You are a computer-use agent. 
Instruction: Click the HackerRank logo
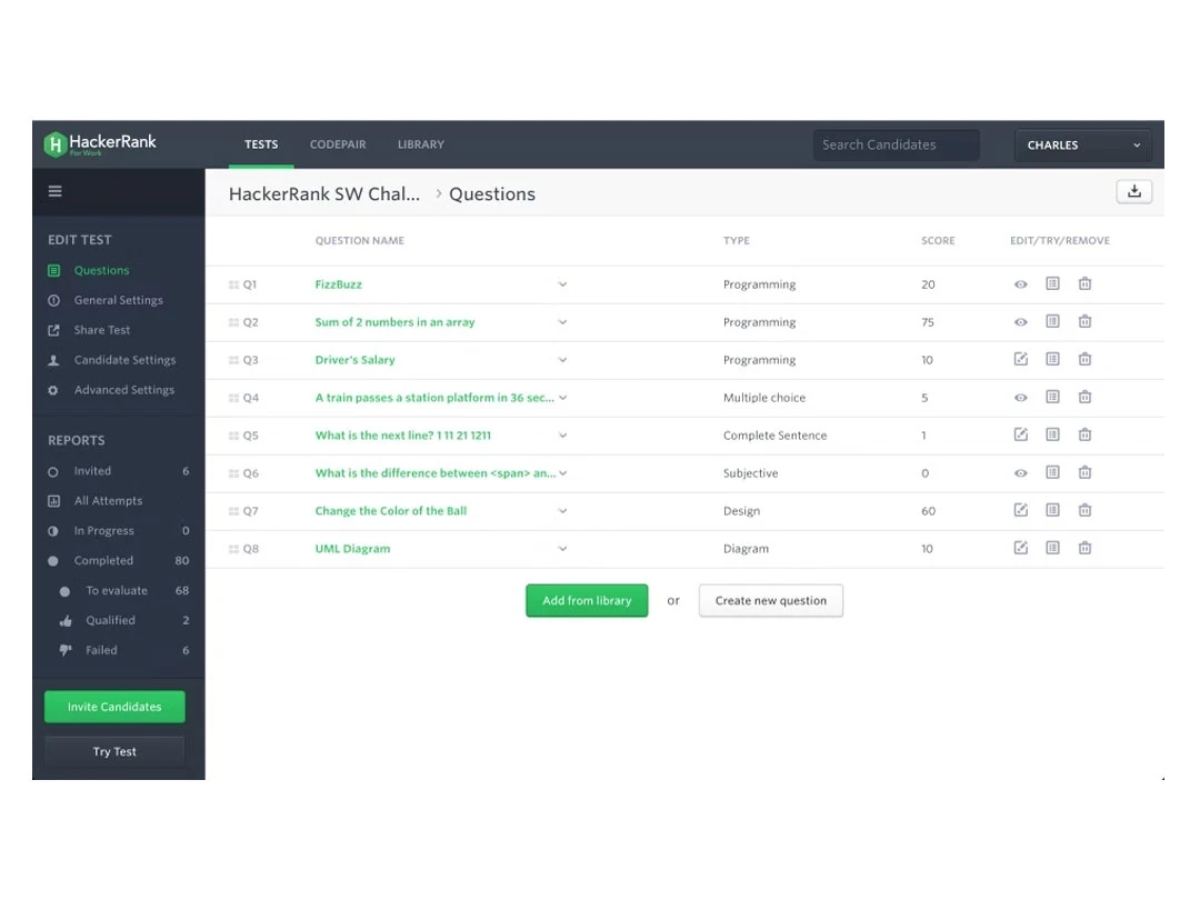click(100, 144)
